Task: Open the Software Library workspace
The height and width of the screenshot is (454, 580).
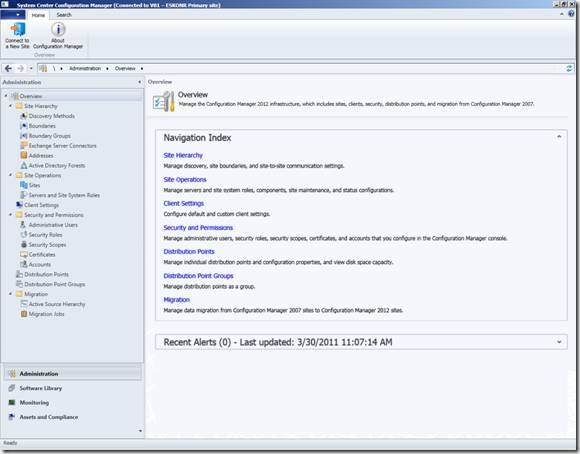Action: [73, 388]
